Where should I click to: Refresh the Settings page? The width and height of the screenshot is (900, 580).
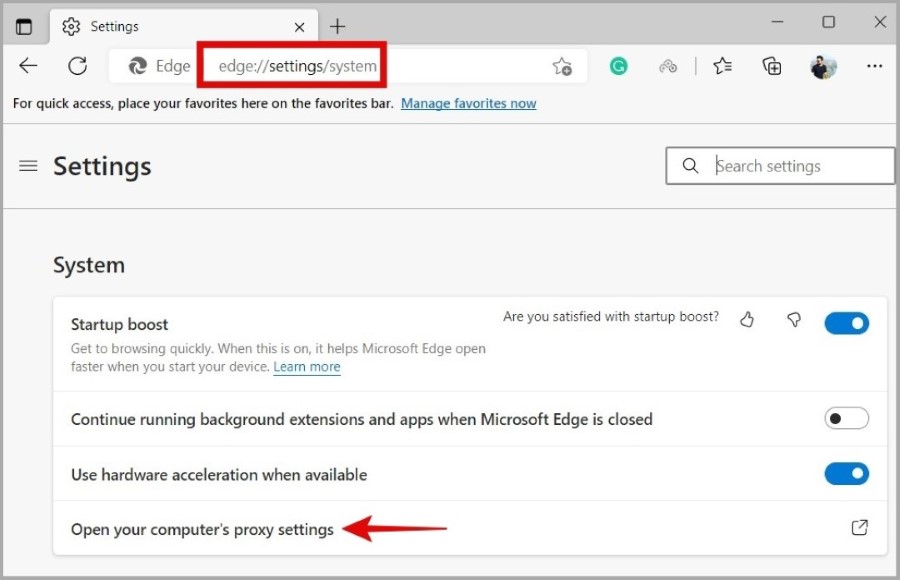pyautogui.click(x=77, y=66)
